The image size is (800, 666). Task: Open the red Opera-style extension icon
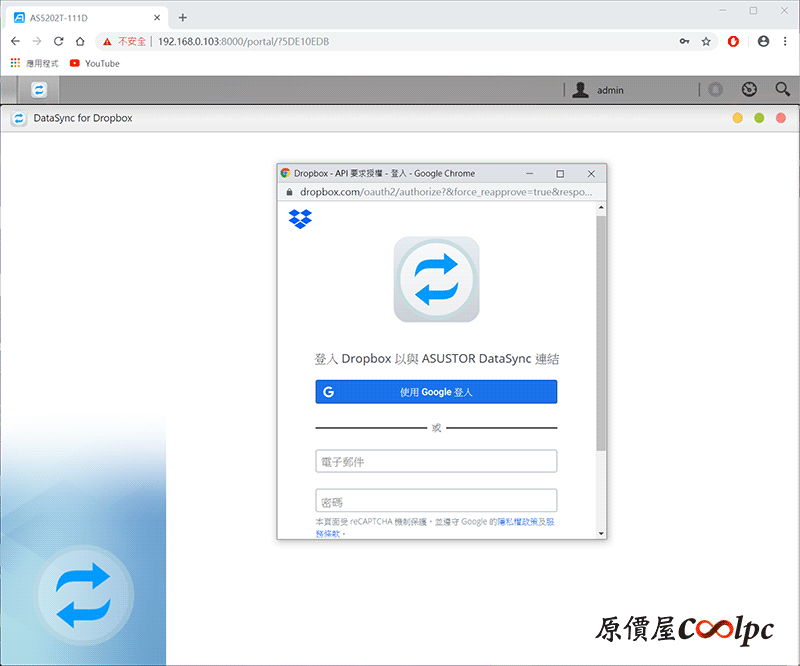733,41
